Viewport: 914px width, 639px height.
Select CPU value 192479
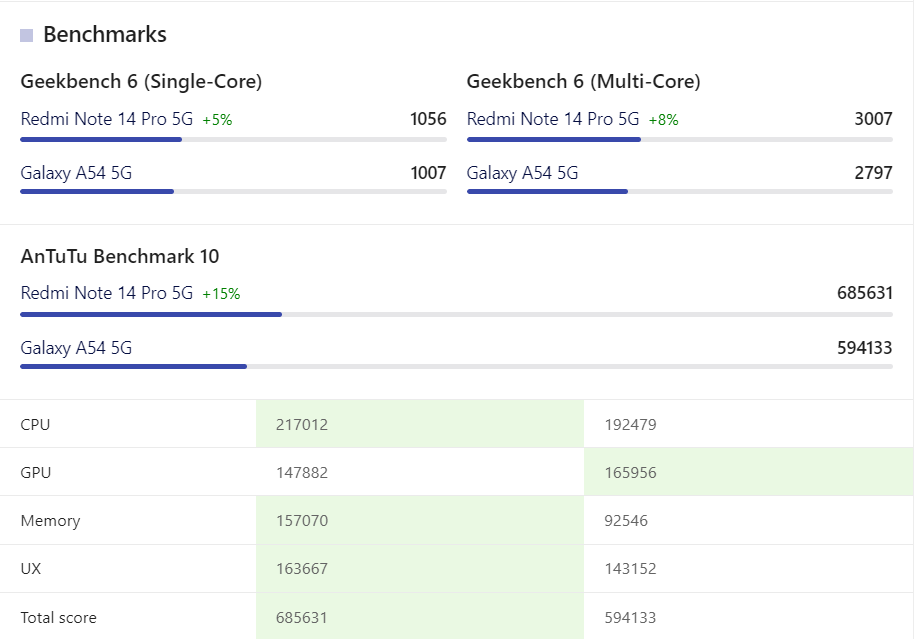pos(630,424)
